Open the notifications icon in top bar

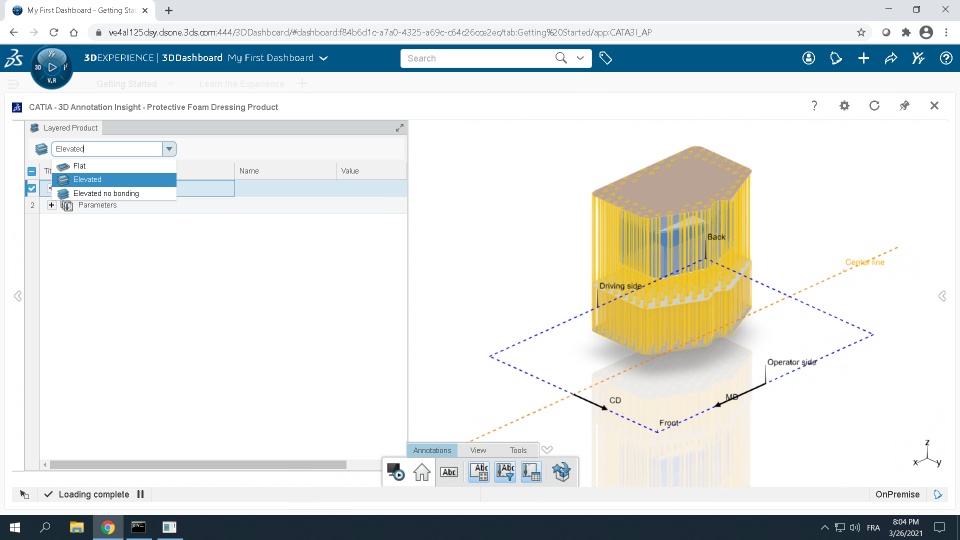click(836, 58)
